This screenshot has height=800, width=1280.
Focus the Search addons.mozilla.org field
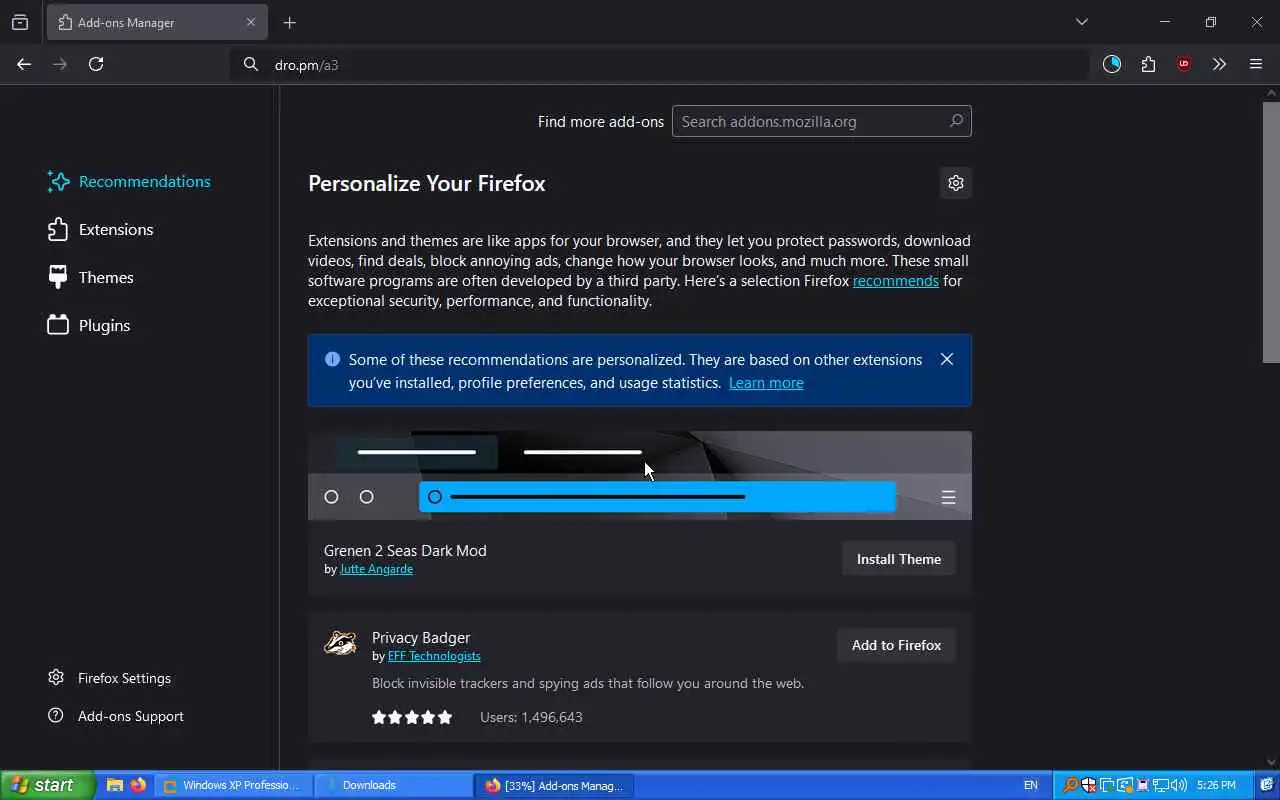click(822, 121)
